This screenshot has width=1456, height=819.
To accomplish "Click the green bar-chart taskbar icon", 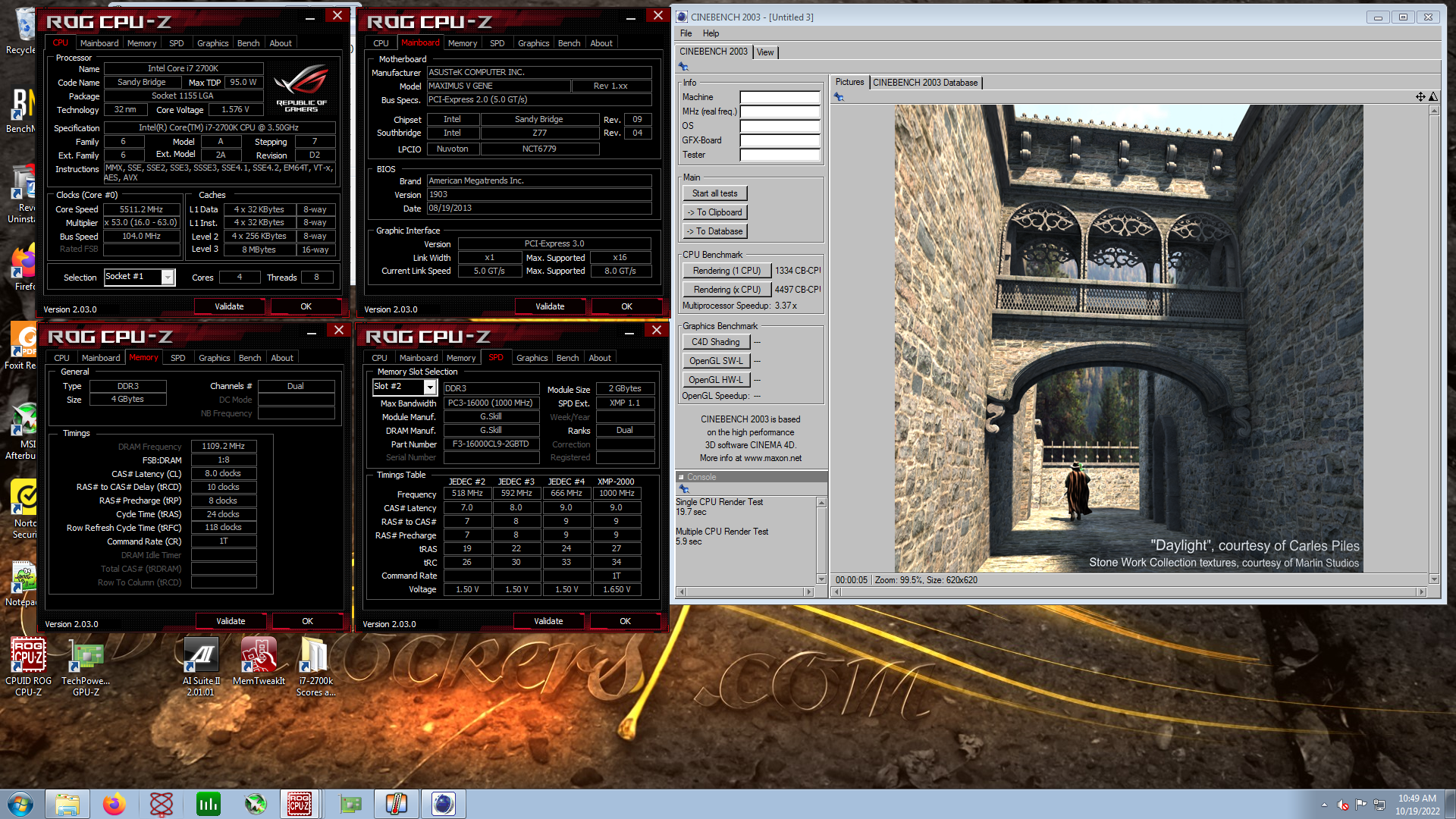I will point(208,804).
